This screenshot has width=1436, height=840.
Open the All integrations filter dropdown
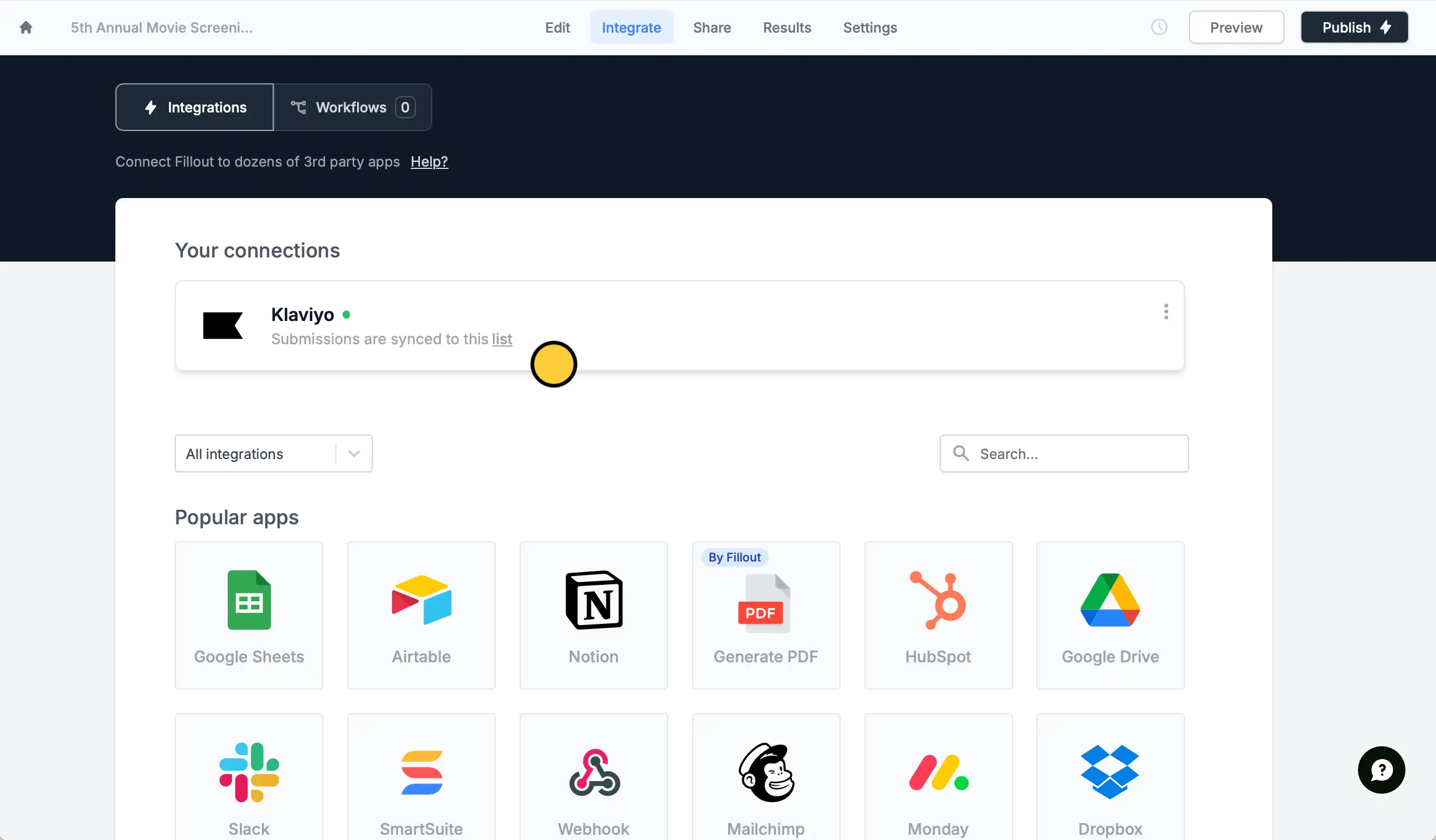click(x=273, y=453)
